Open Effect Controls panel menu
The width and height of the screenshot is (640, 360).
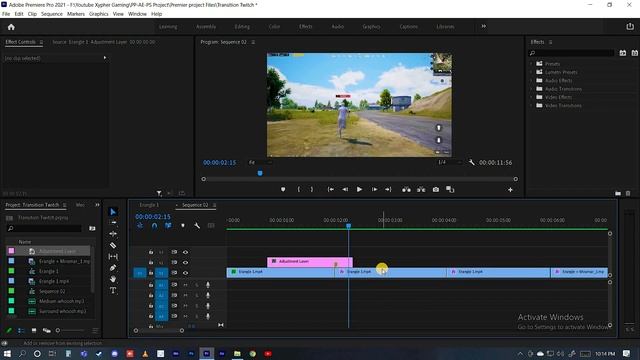pos(41,42)
